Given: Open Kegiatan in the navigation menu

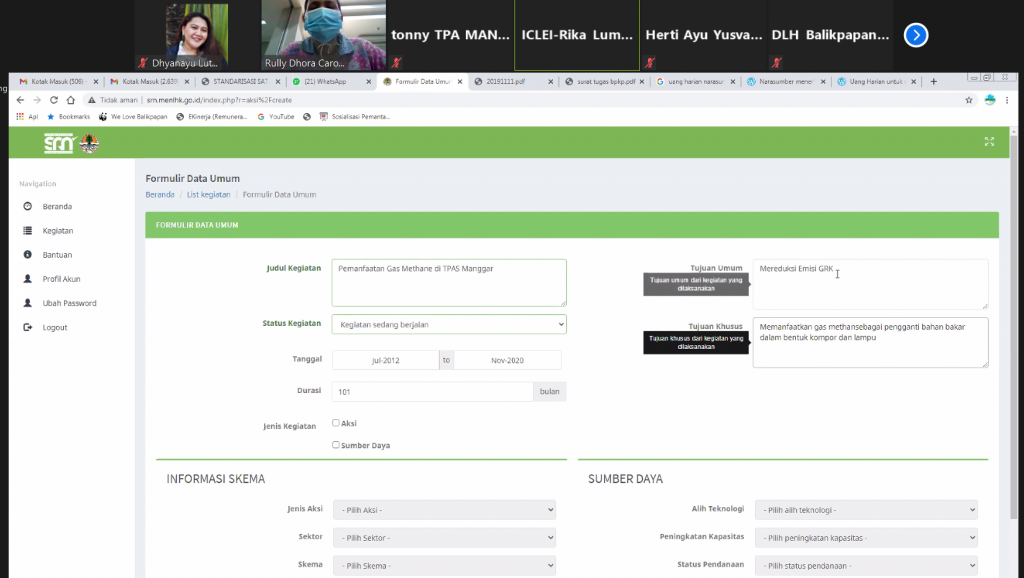Looking at the screenshot, I should click(57, 231).
